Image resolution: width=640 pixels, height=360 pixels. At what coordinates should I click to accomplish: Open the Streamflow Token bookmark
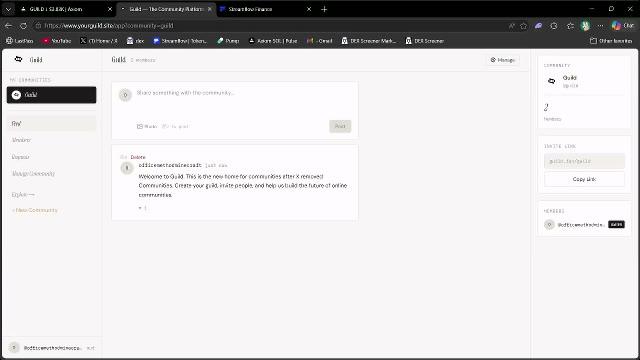(180, 41)
